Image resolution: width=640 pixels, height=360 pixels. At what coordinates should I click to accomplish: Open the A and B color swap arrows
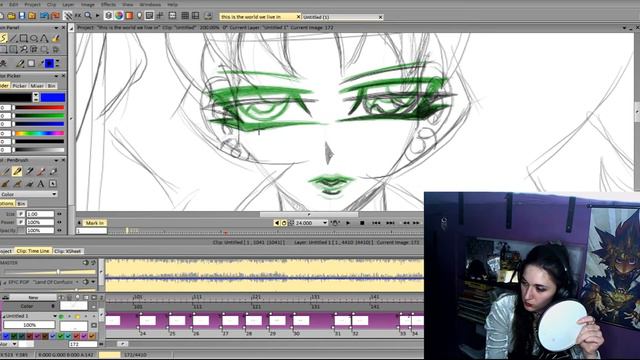click(x=36, y=97)
